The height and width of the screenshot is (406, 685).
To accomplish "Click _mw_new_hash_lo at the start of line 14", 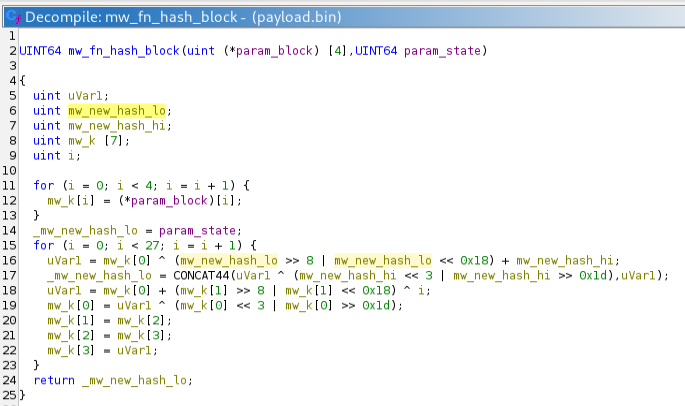I will pos(85,230).
